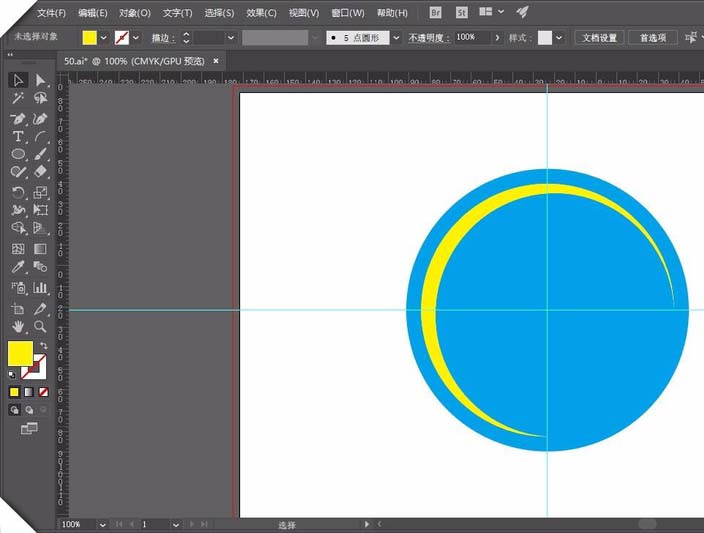Open the zoom level dropdown at bottom
This screenshot has width=704, height=533.
102,524
